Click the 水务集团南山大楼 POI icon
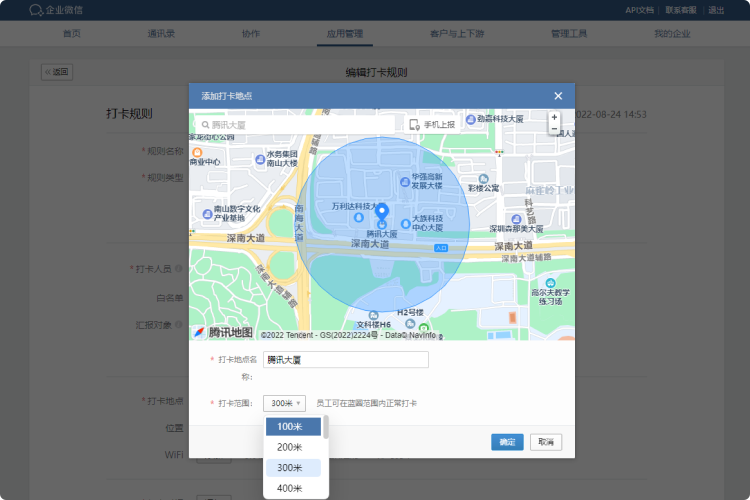 pos(260,160)
